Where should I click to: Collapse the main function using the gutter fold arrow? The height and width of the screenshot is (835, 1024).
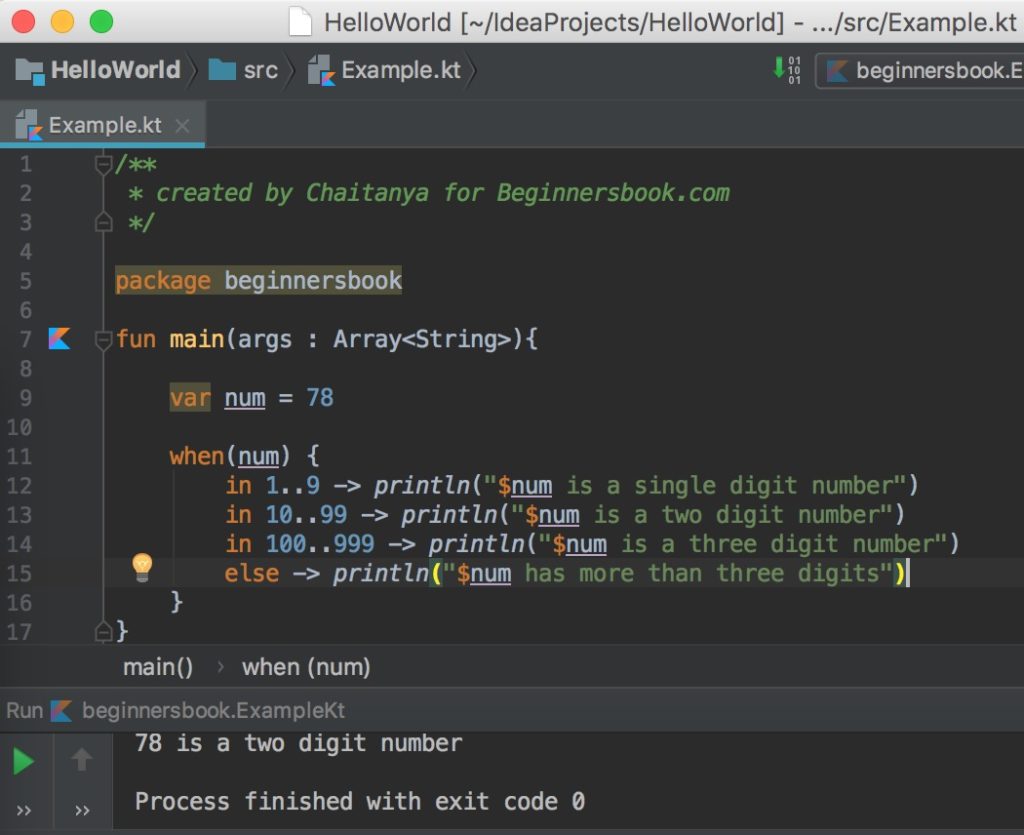(x=103, y=338)
